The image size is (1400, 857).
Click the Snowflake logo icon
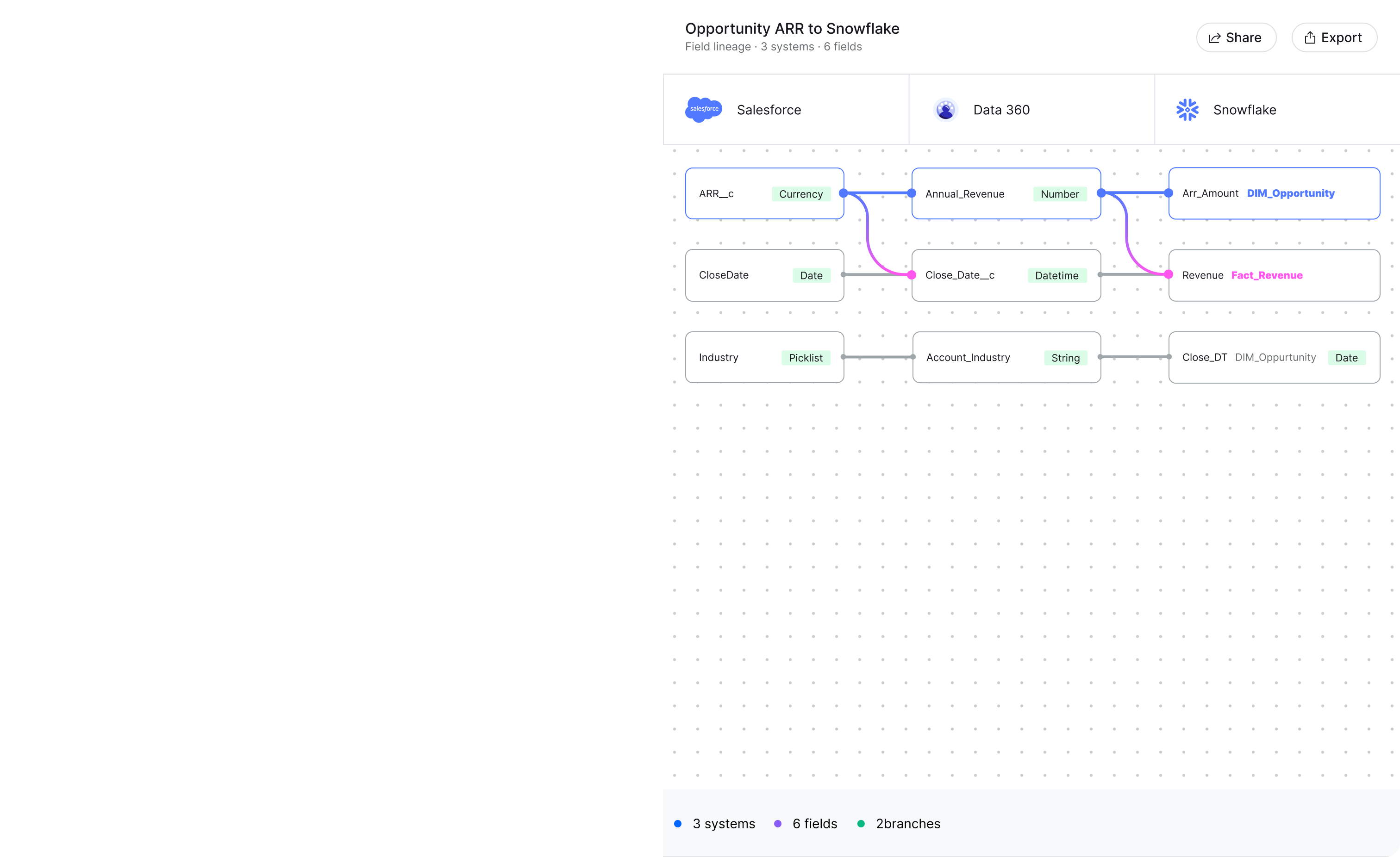point(1187,110)
